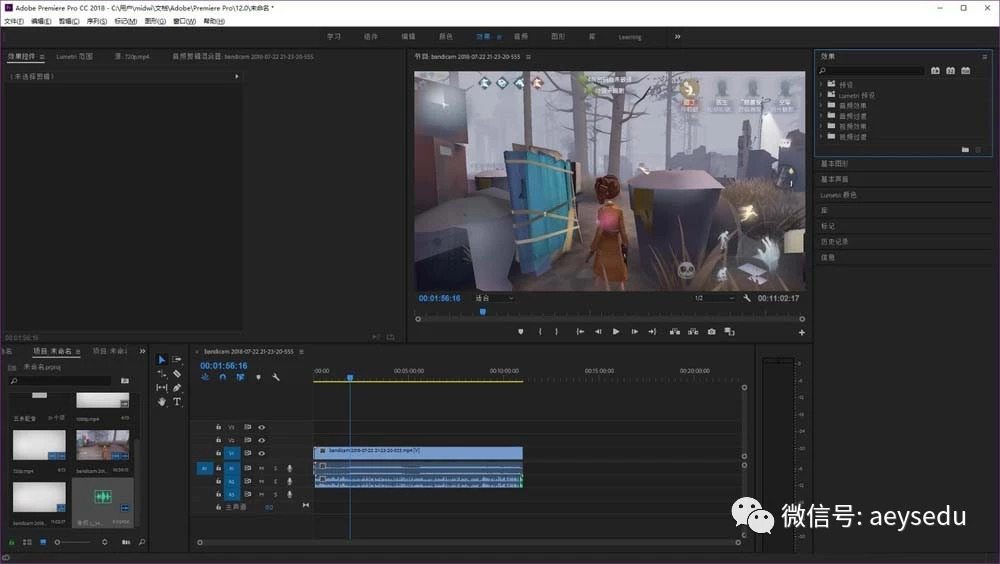This screenshot has width=1000, height=564.
Task: Click the Add Marker icon in timeline
Action: coord(258,378)
